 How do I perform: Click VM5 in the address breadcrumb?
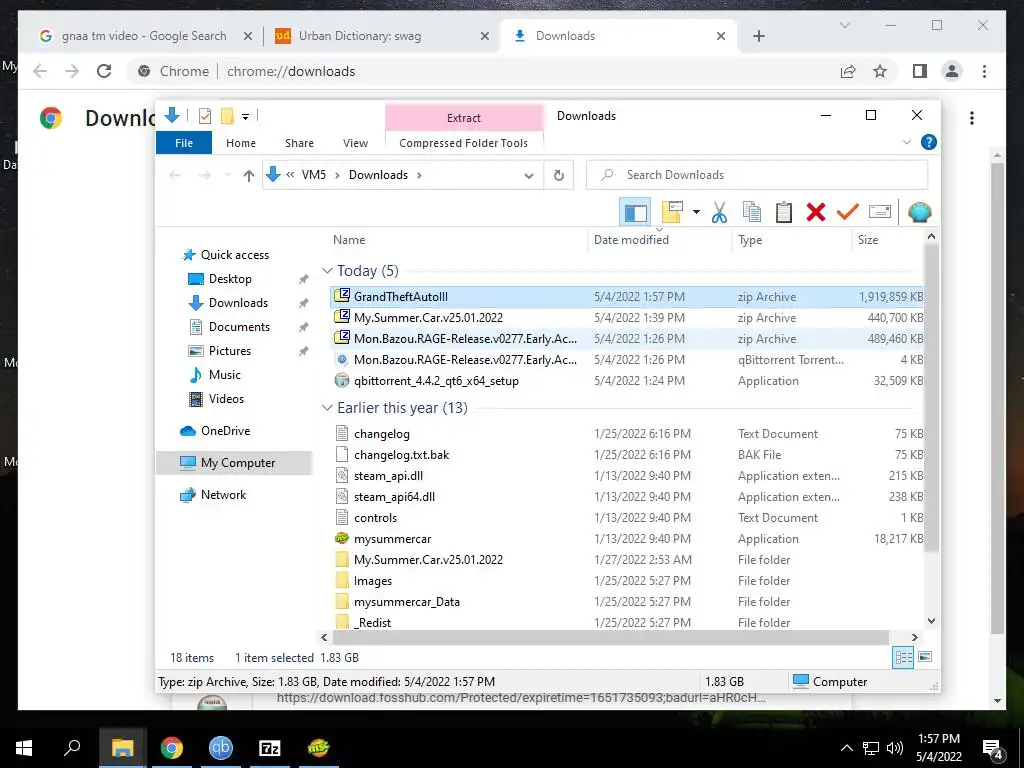[313, 175]
